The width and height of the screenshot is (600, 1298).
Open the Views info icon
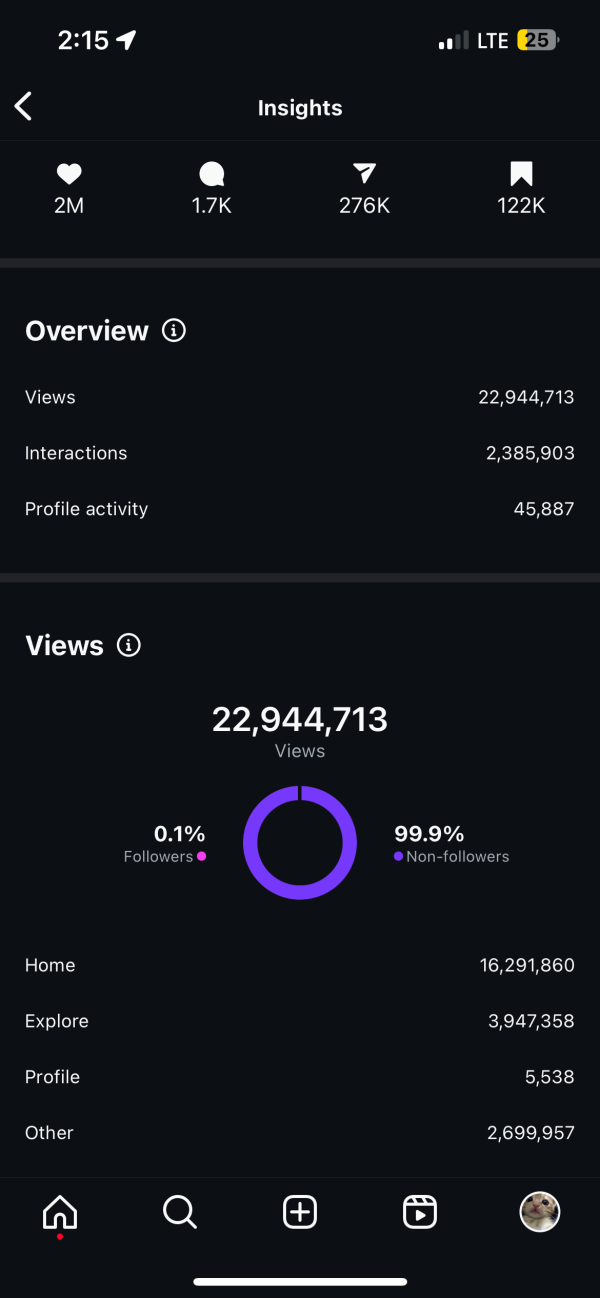pos(129,645)
